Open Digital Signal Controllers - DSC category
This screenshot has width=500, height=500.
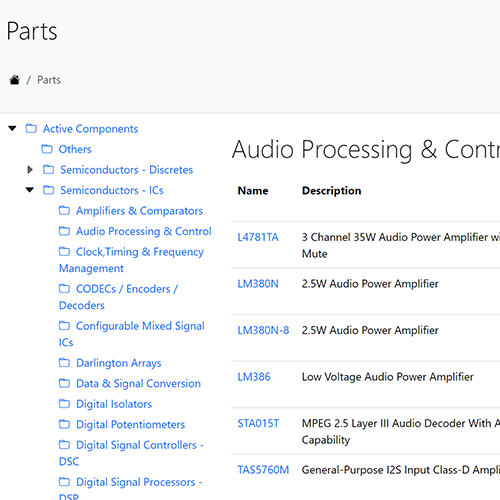click(131, 453)
